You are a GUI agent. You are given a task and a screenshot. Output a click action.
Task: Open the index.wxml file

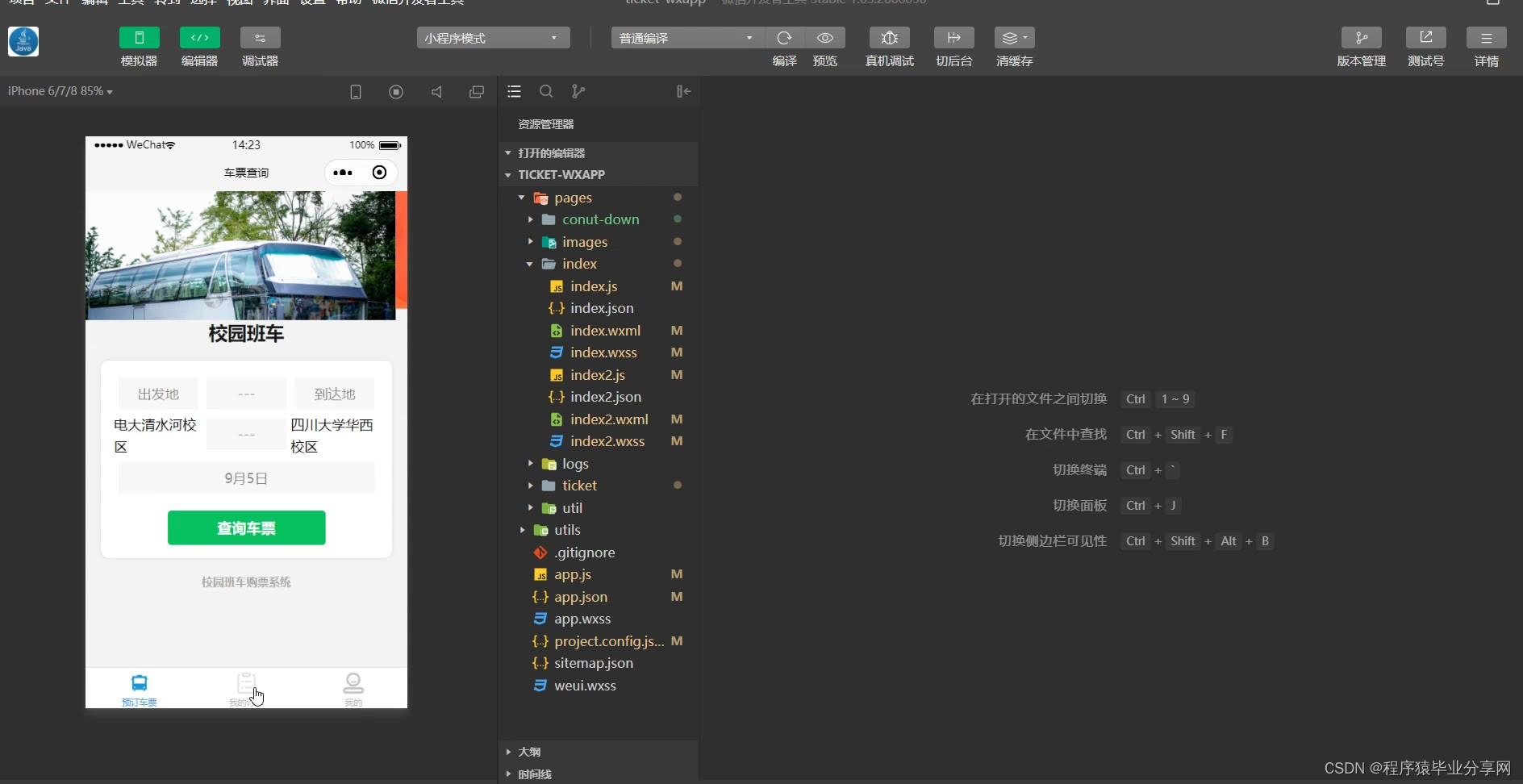click(x=599, y=331)
